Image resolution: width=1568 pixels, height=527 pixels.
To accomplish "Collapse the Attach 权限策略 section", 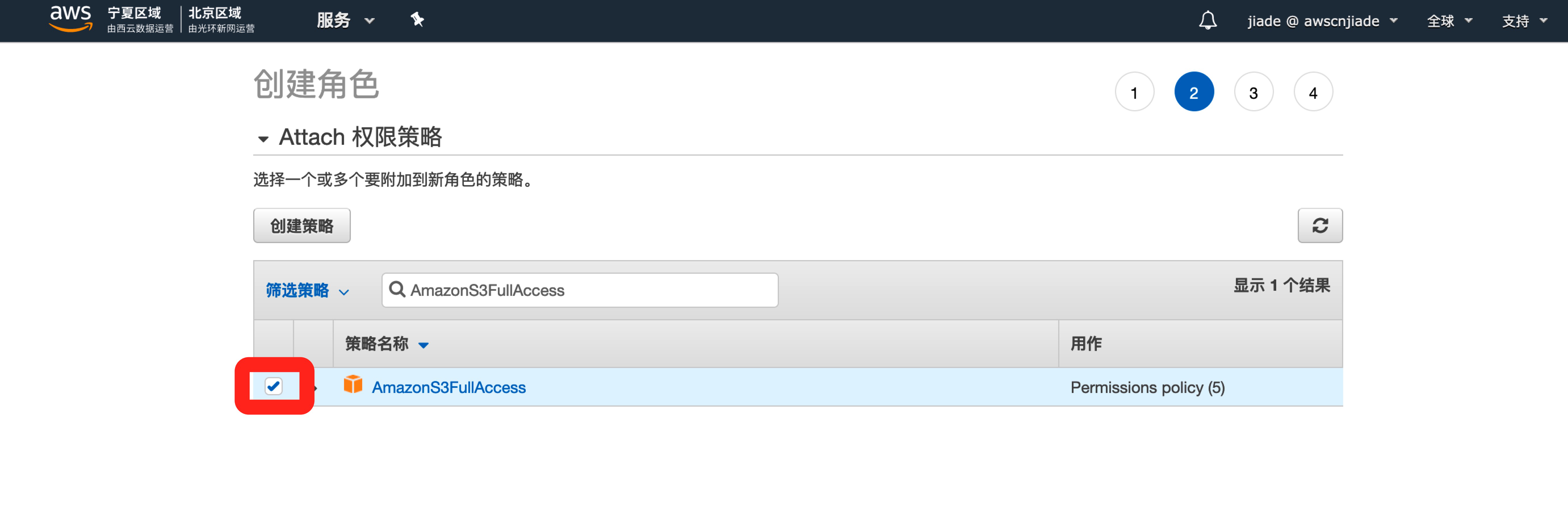I will click(x=263, y=139).
